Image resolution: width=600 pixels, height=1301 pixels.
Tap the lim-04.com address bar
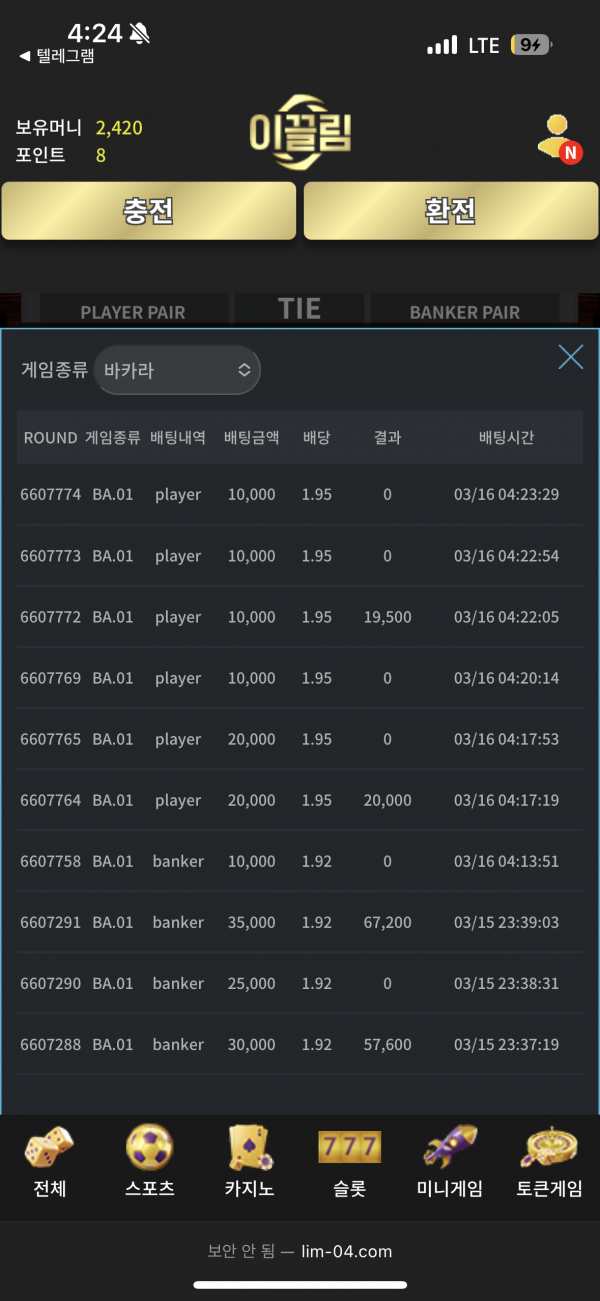300,1251
